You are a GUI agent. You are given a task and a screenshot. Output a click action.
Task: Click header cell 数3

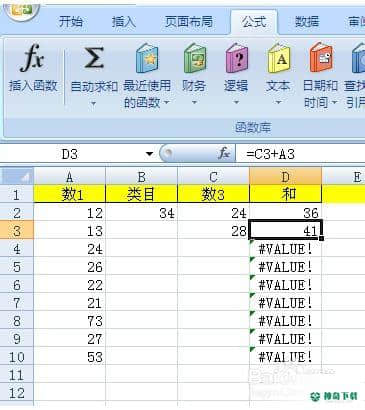click(213, 194)
